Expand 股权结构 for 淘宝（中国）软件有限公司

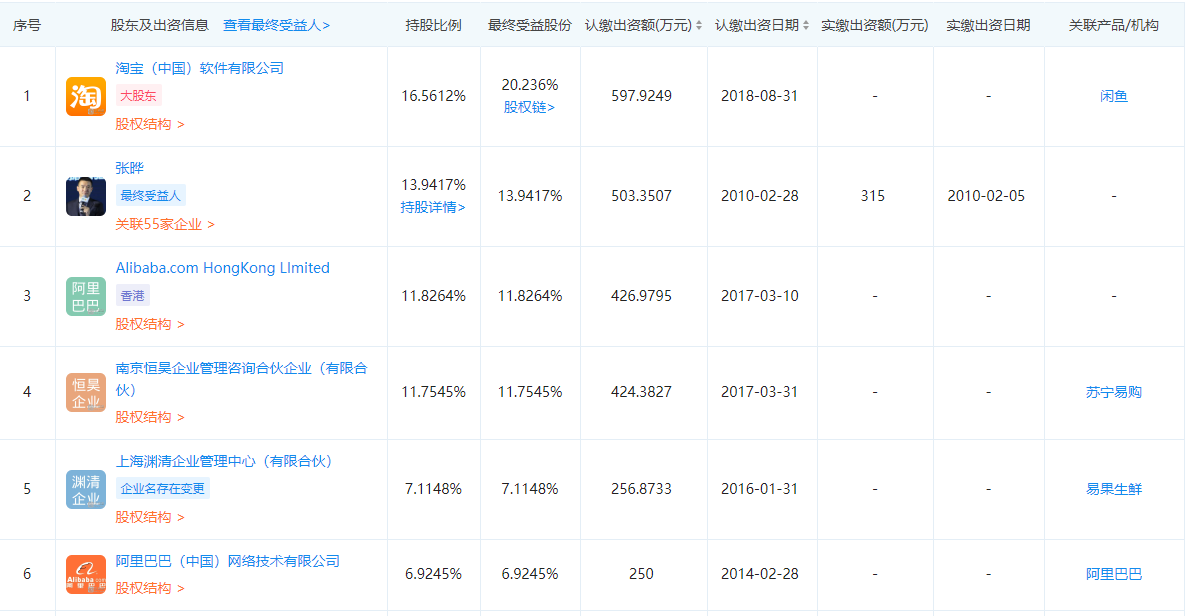click(150, 124)
